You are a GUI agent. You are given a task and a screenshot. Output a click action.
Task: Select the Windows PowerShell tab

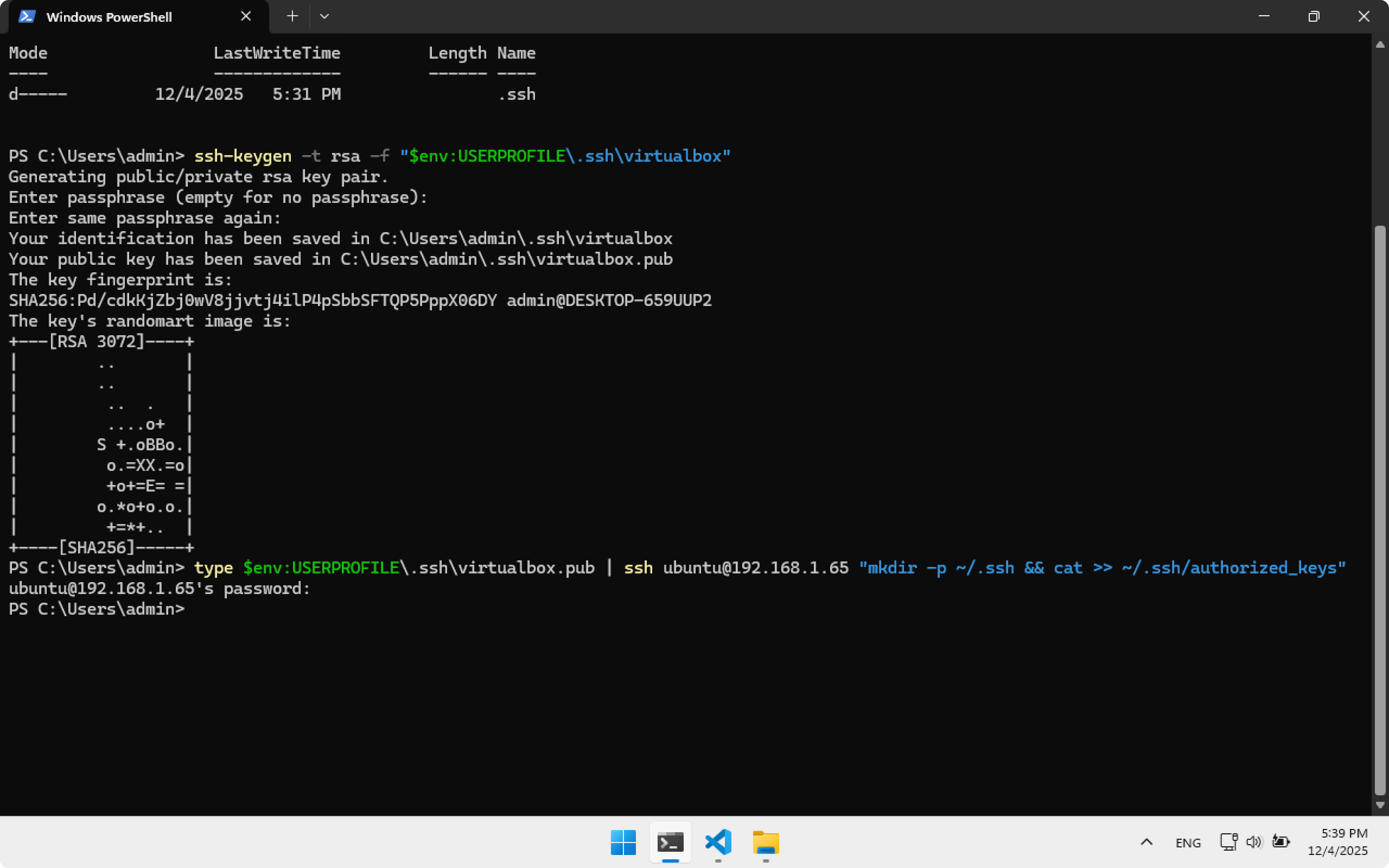click(x=109, y=17)
